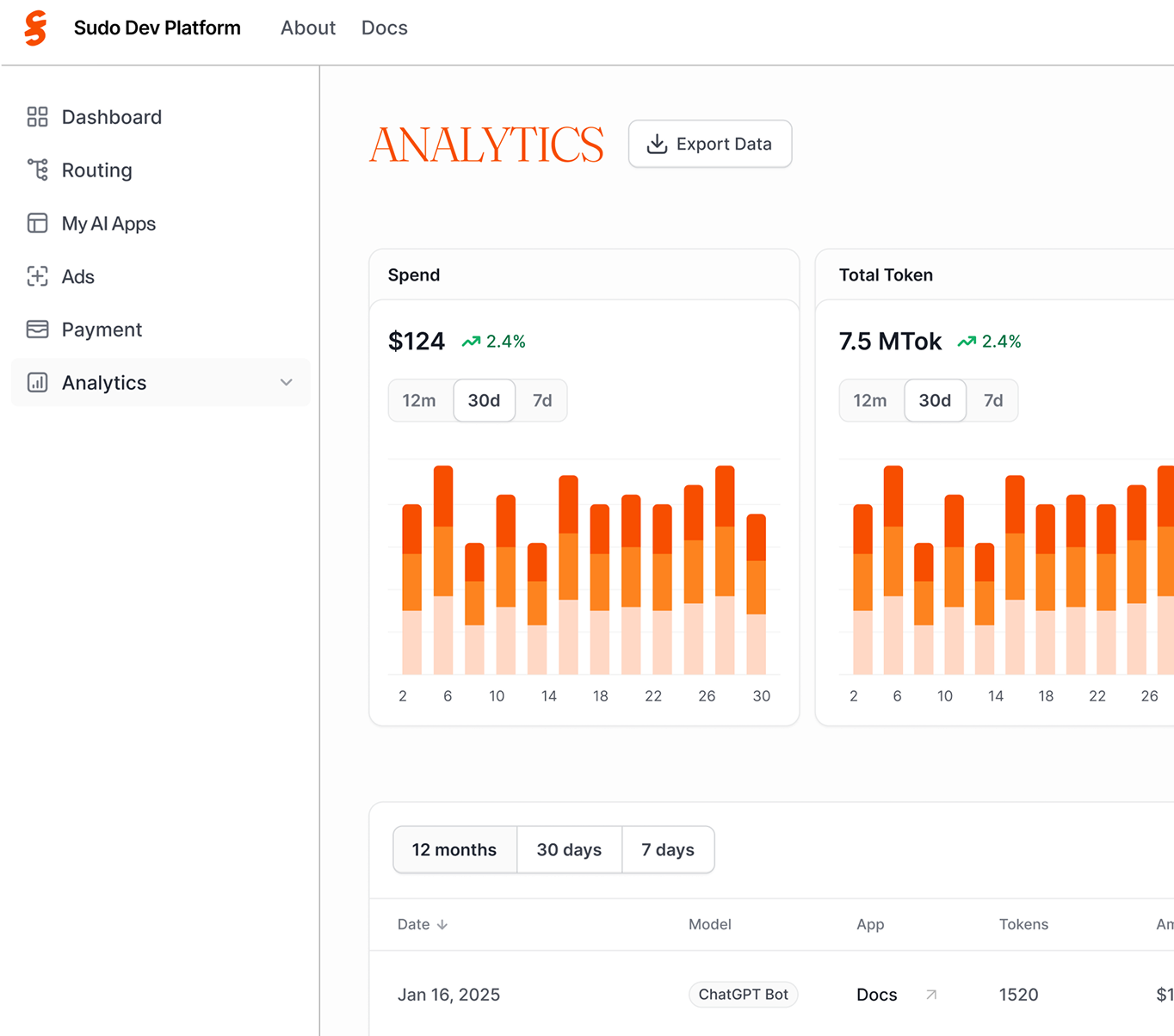Click the ChatGPT Bot model badge
The image size is (1174, 1036).
[743, 994]
